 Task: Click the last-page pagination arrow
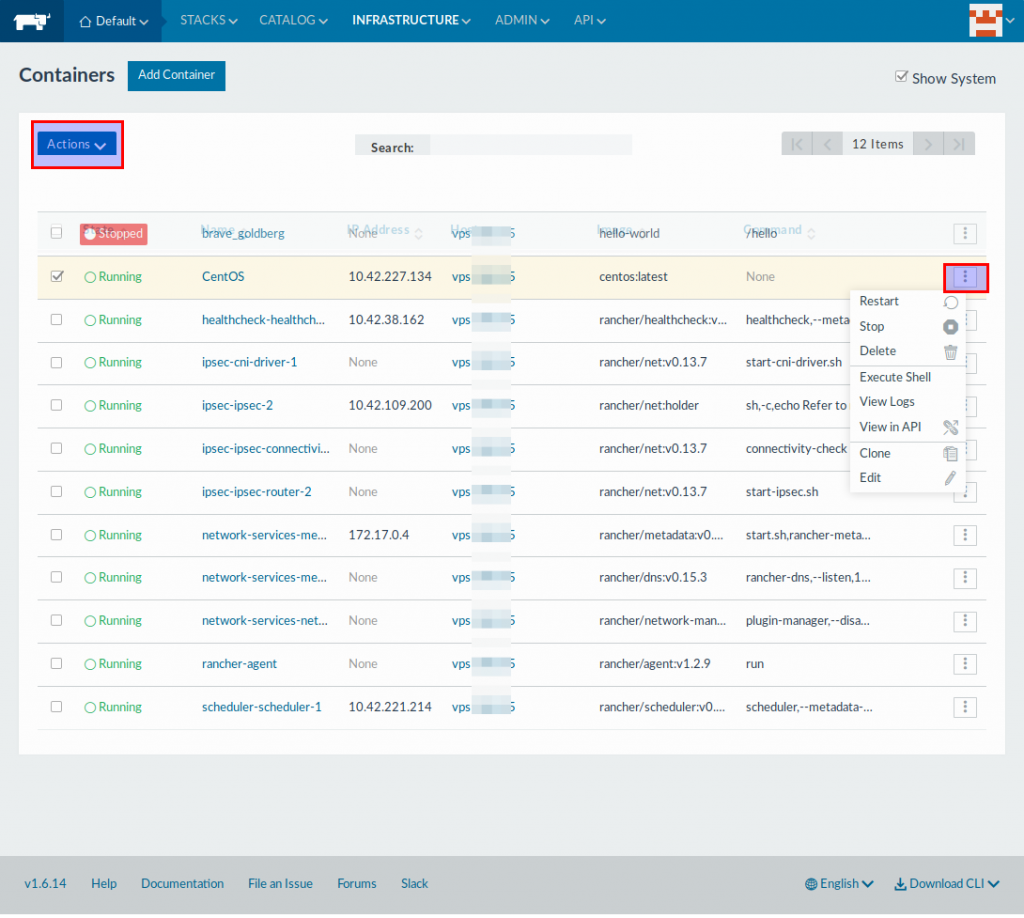[x=959, y=143]
